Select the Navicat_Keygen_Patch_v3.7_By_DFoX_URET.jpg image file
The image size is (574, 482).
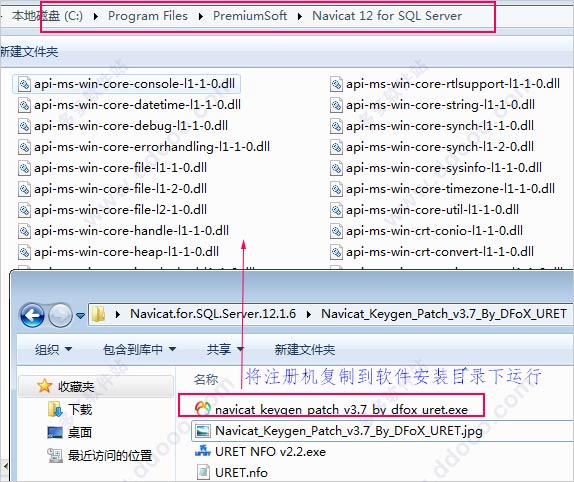click(x=338, y=431)
